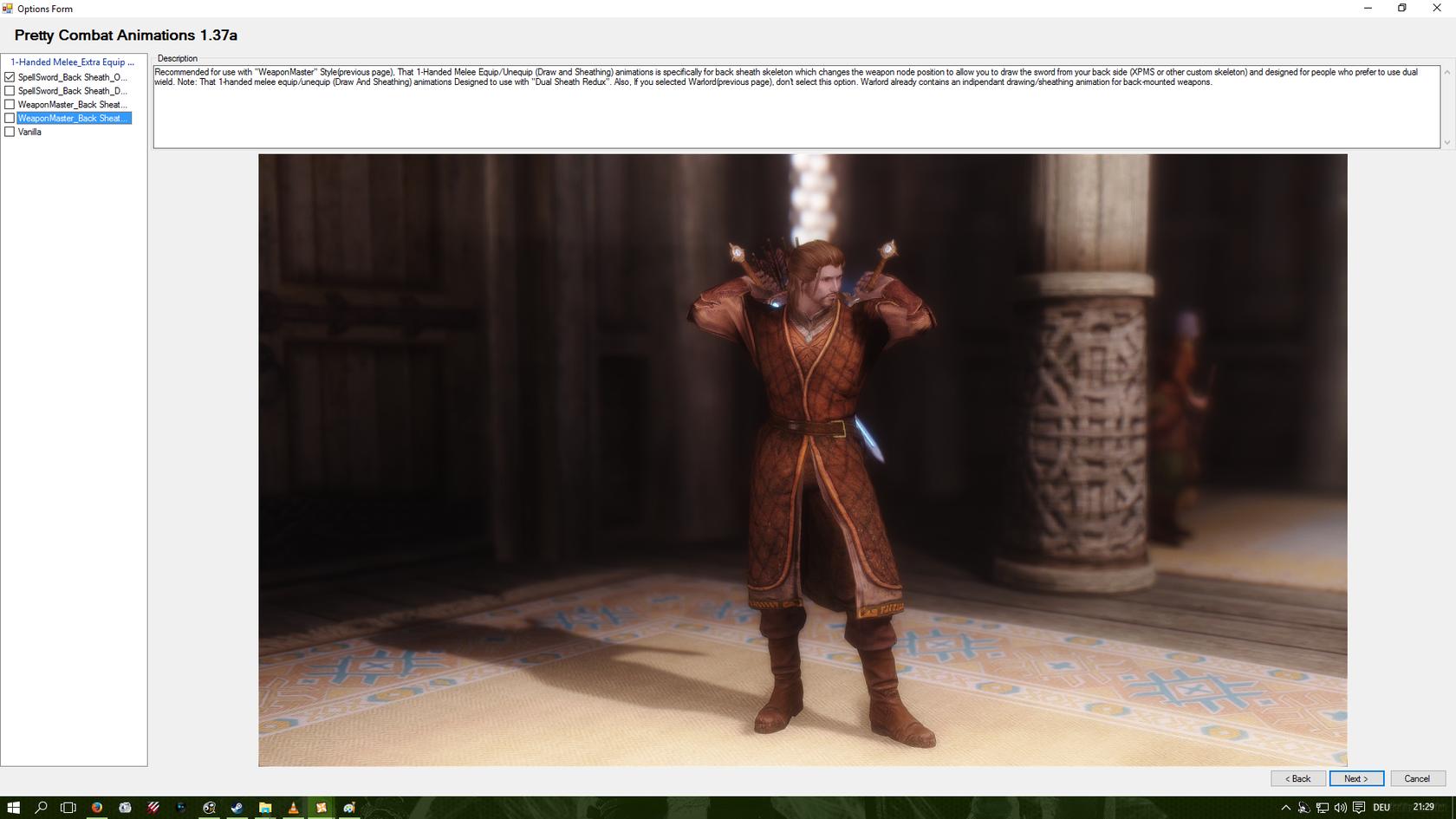Open Task View from the taskbar

(68, 808)
